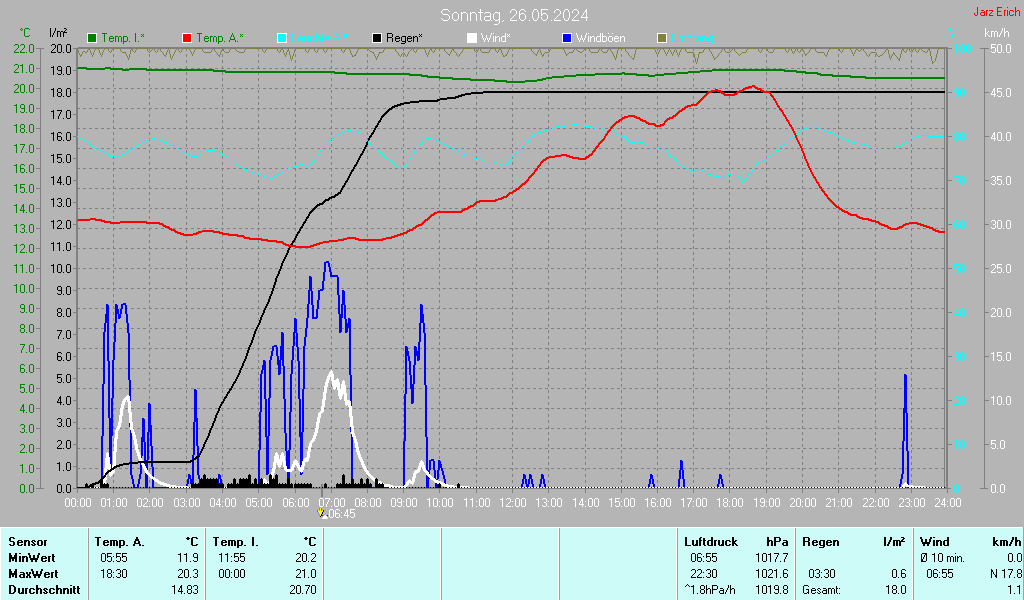Click the '22.0' top temperature axis label
This screenshot has height=600, width=1024.
pyautogui.click(x=24, y=49)
